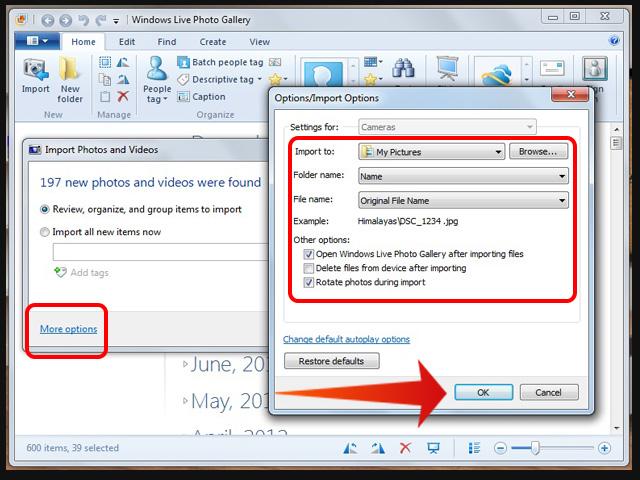
Task: Start slide show from status bar icon
Action: coord(433,448)
